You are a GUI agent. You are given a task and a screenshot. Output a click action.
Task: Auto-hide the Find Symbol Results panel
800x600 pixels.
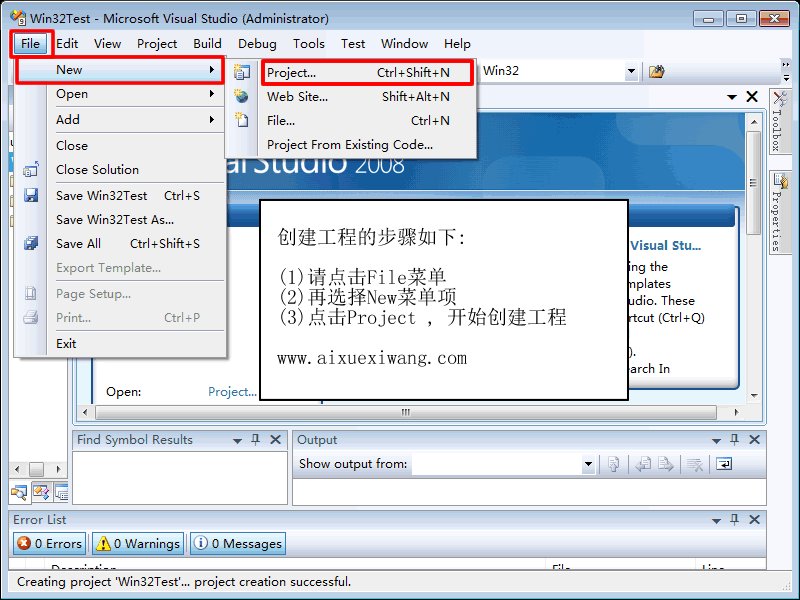point(256,440)
